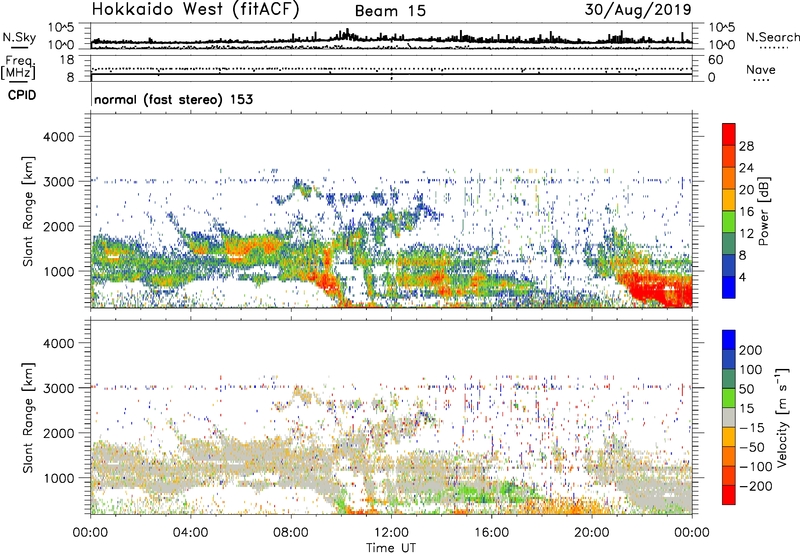Click the "-15" velocity colorbar label
This screenshot has height=554, width=800.
(x=751, y=428)
